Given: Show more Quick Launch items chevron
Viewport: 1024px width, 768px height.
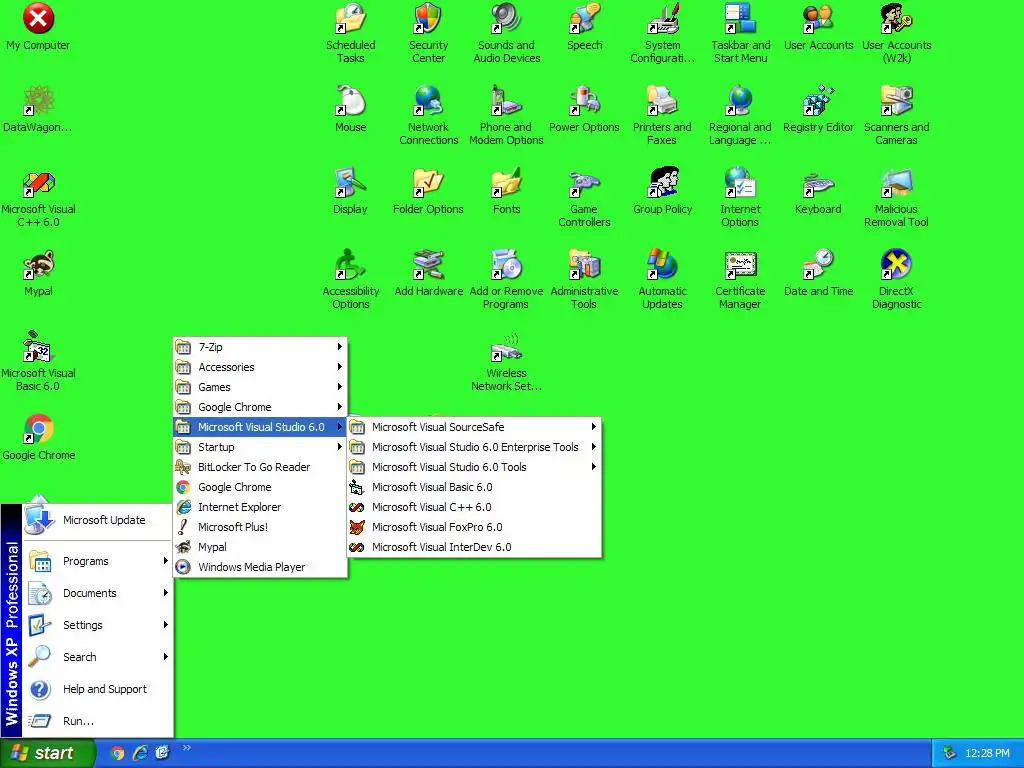Looking at the screenshot, I should coord(187,748).
